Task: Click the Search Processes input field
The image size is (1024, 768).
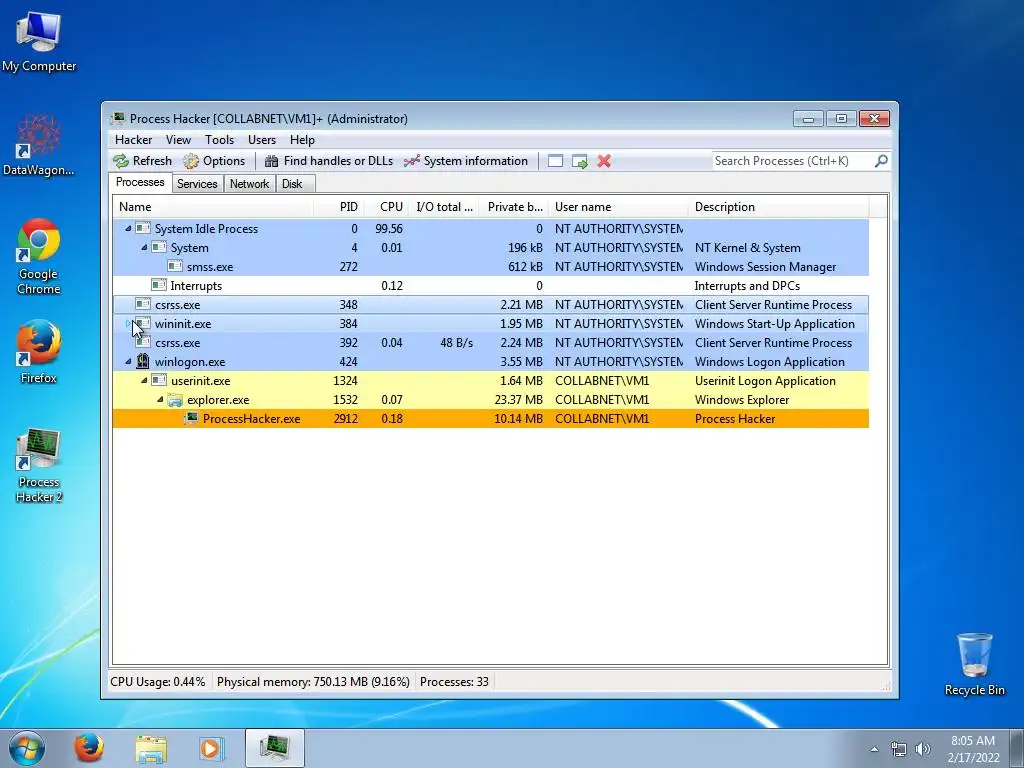Action: (x=793, y=161)
